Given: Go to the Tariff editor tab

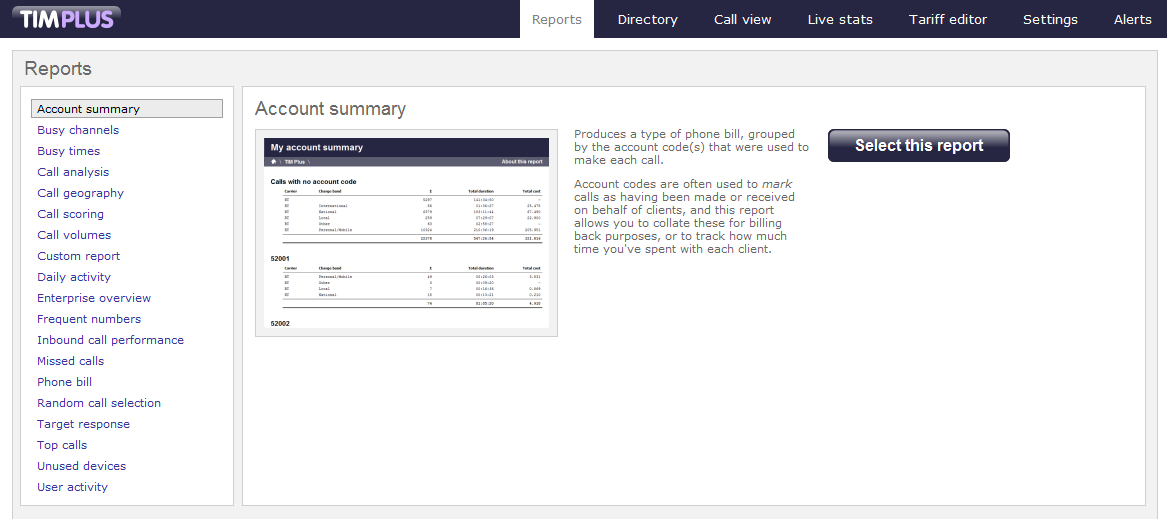Looking at the screenshot, I should pyautogui.click(x=947, y=19).
